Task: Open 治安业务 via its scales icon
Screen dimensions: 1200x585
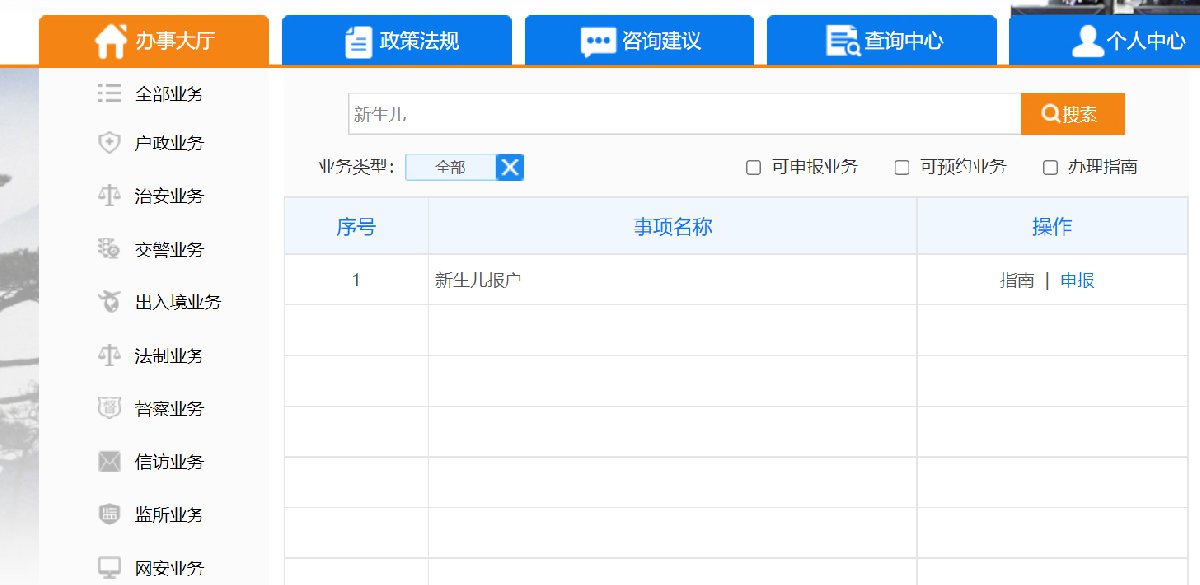Action: click(109, 196)
